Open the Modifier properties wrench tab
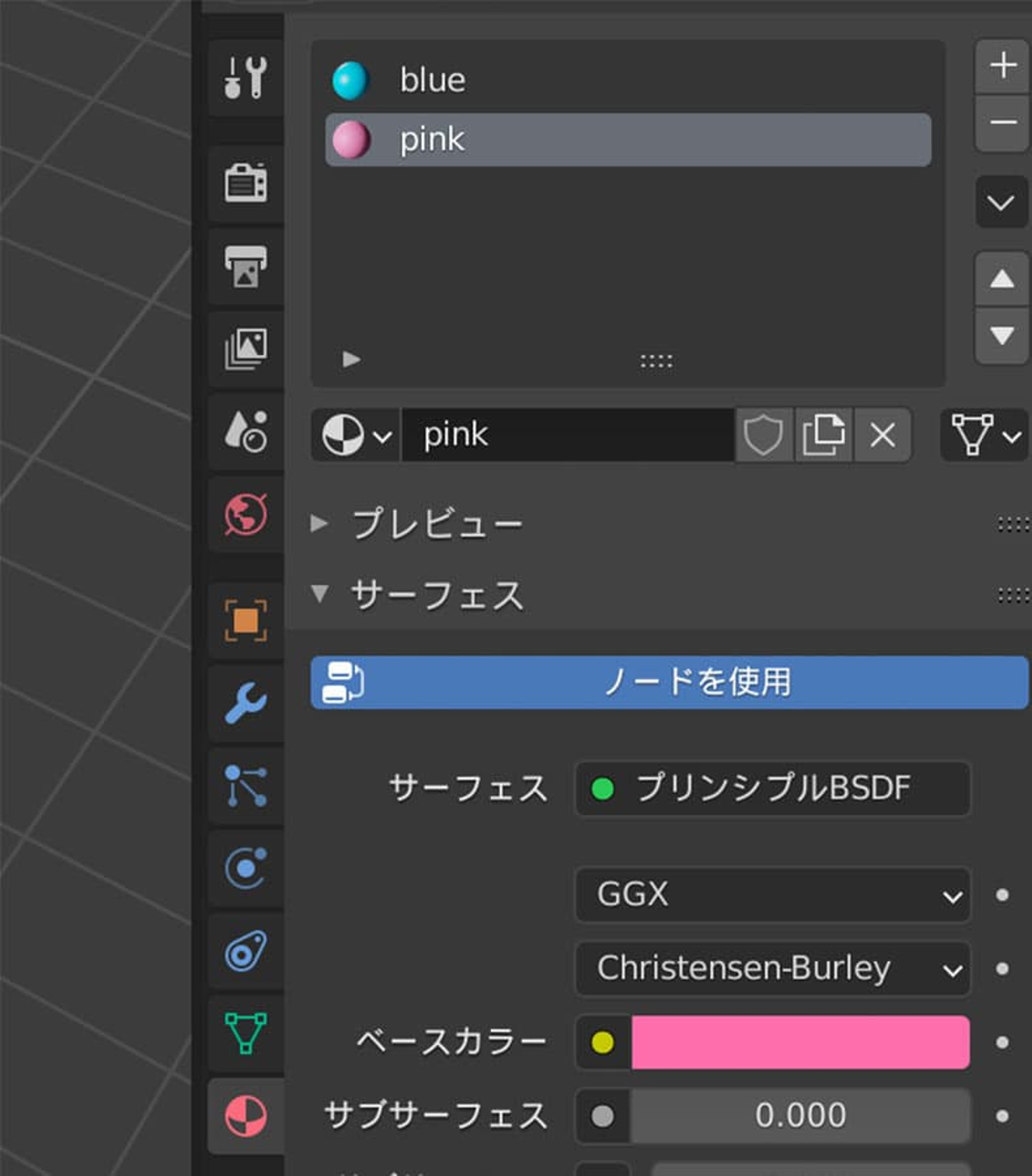 coord(246,703)
